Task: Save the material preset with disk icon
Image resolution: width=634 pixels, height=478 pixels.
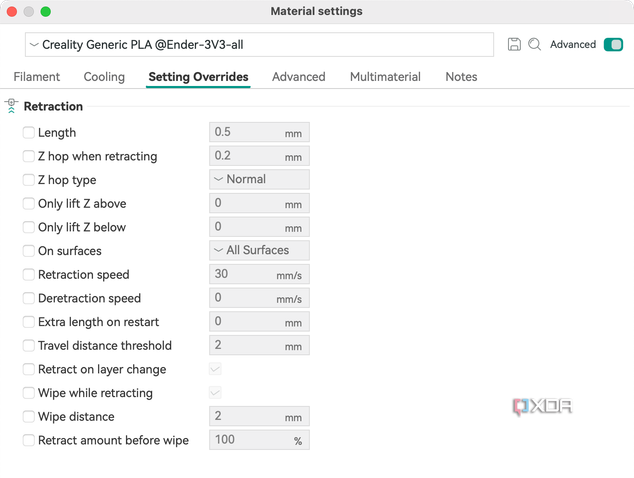Action: [514, 44]
